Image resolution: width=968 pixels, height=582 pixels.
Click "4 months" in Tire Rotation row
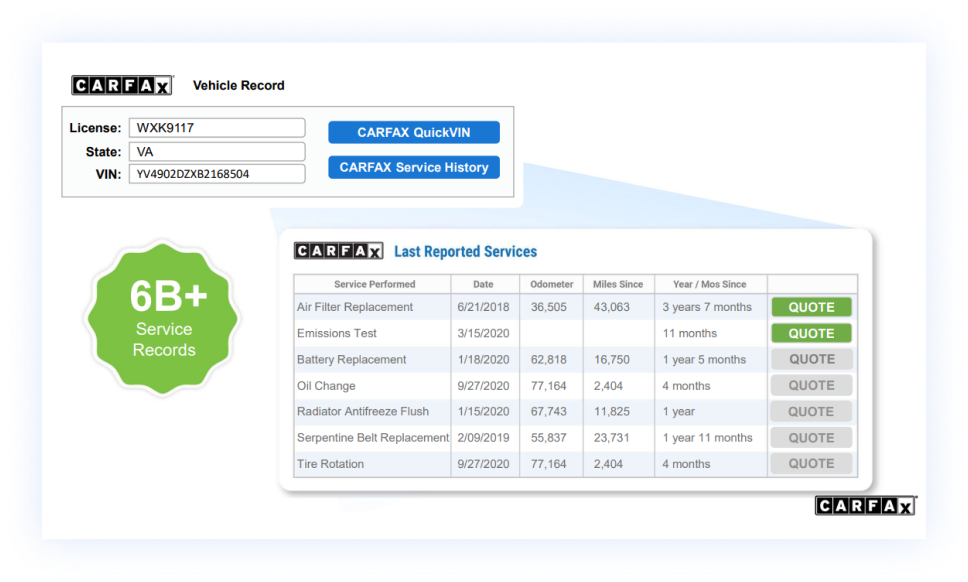click(686, 464)
